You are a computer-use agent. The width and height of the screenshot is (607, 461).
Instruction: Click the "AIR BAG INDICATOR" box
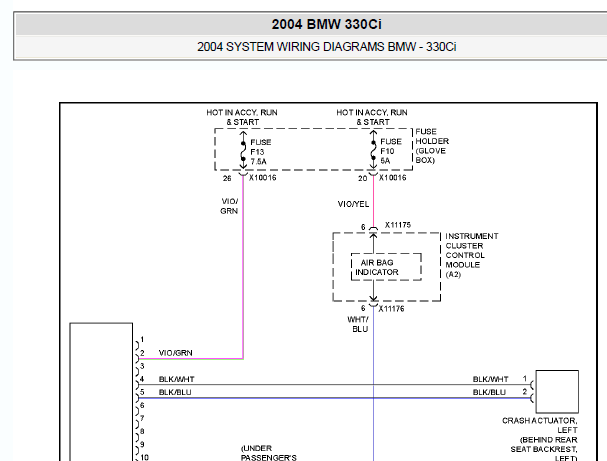pos(386,267)
